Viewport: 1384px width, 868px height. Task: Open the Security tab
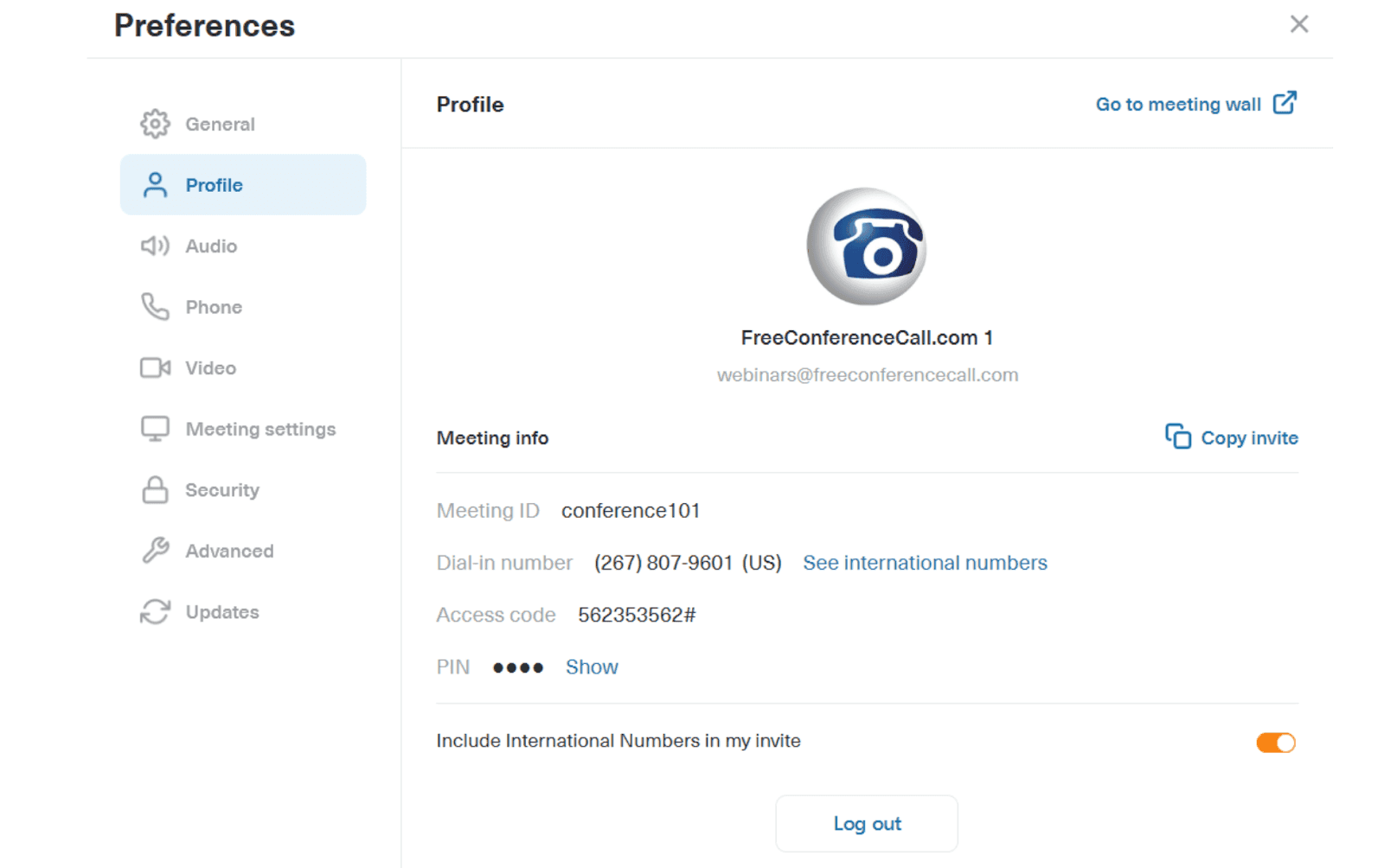(x=242, y=489)
